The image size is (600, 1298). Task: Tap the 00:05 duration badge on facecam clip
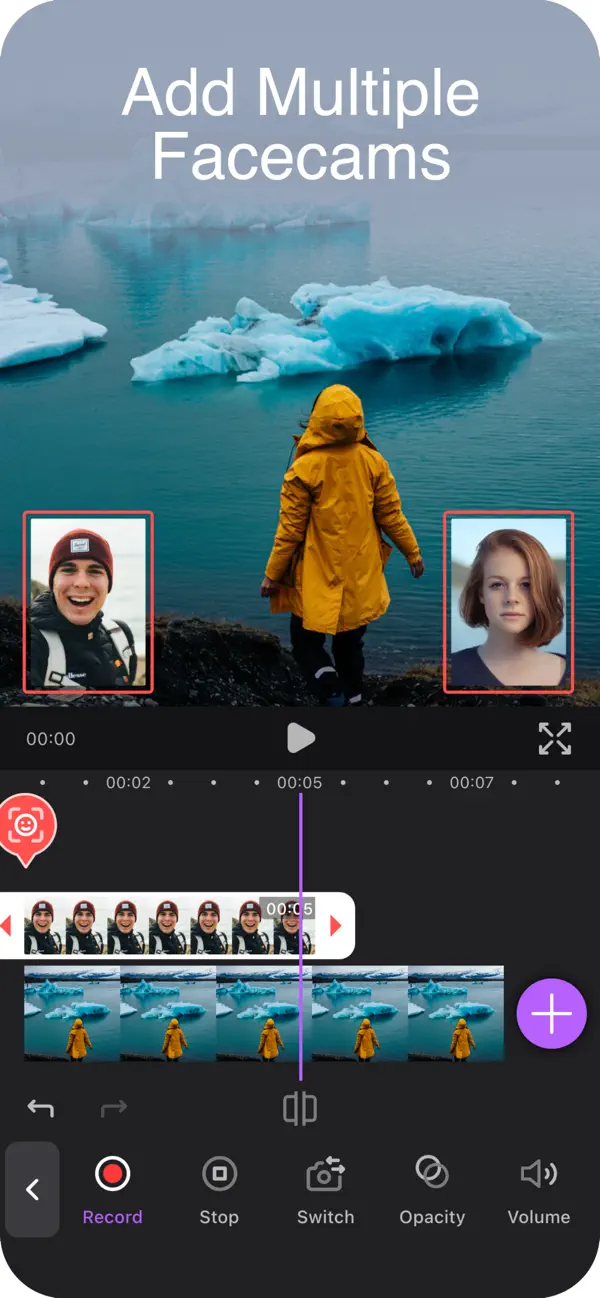tap(288, 909)
